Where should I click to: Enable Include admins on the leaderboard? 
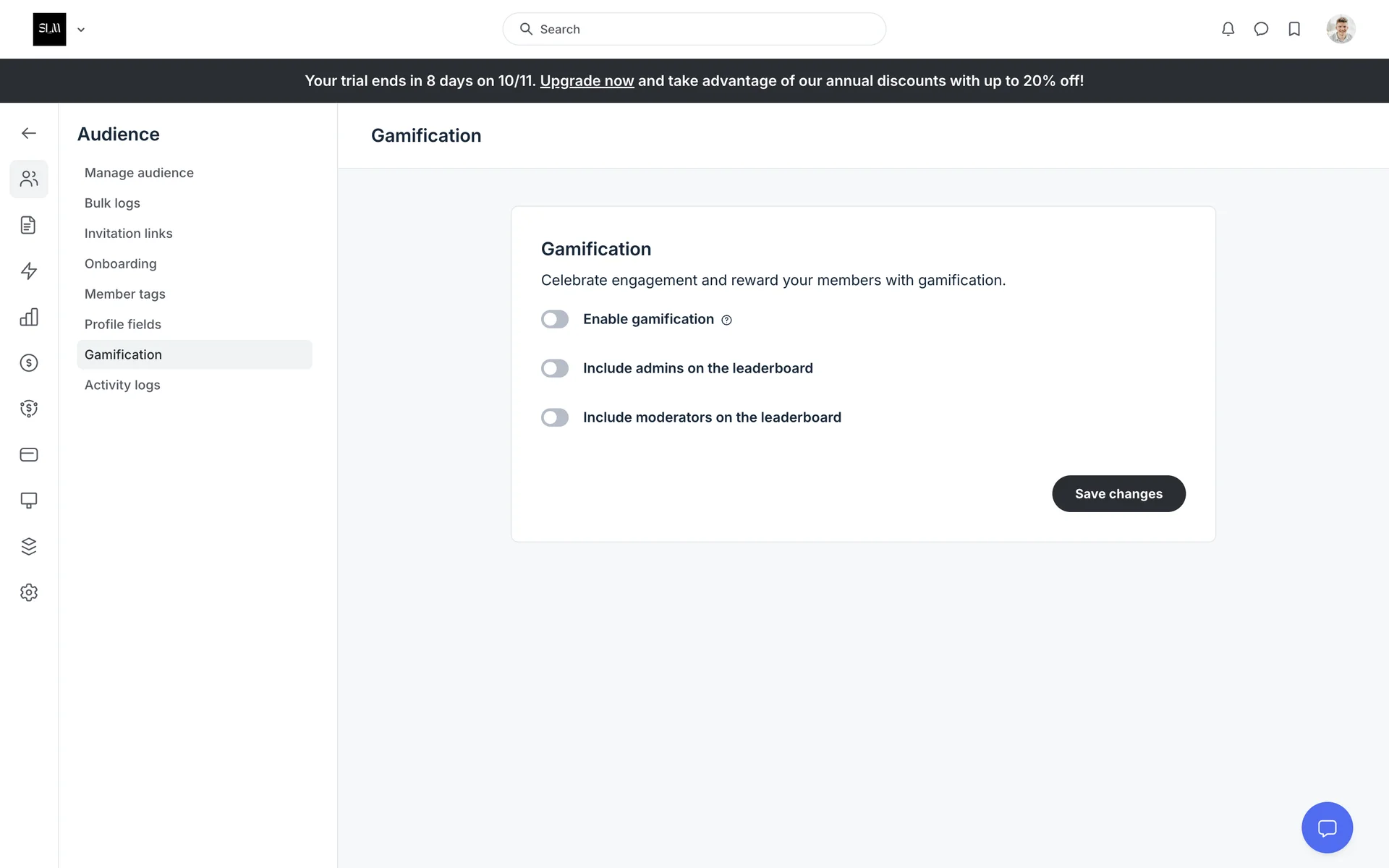[x=555, y=368]
